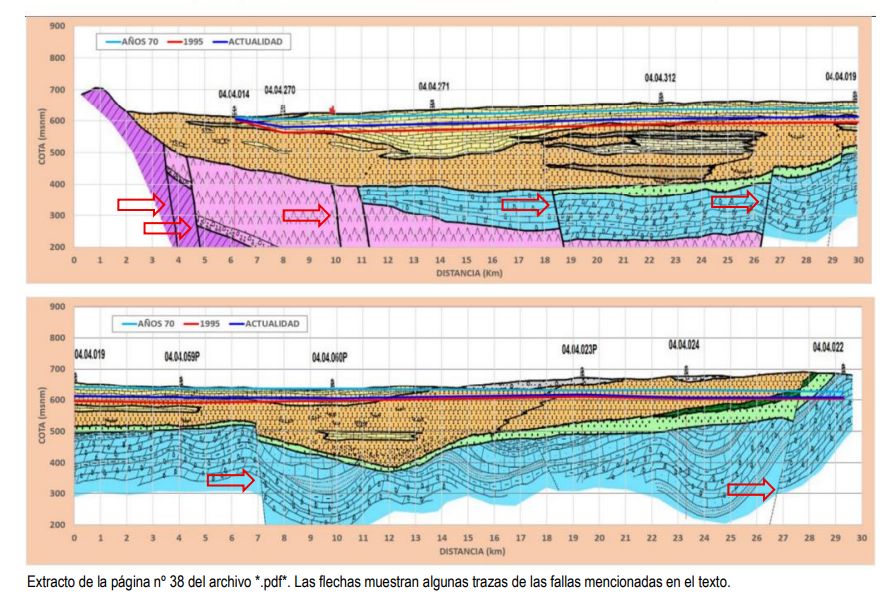
Task: Select the 04.04.019 label in the lower section
Action: (x=90, y=354)
